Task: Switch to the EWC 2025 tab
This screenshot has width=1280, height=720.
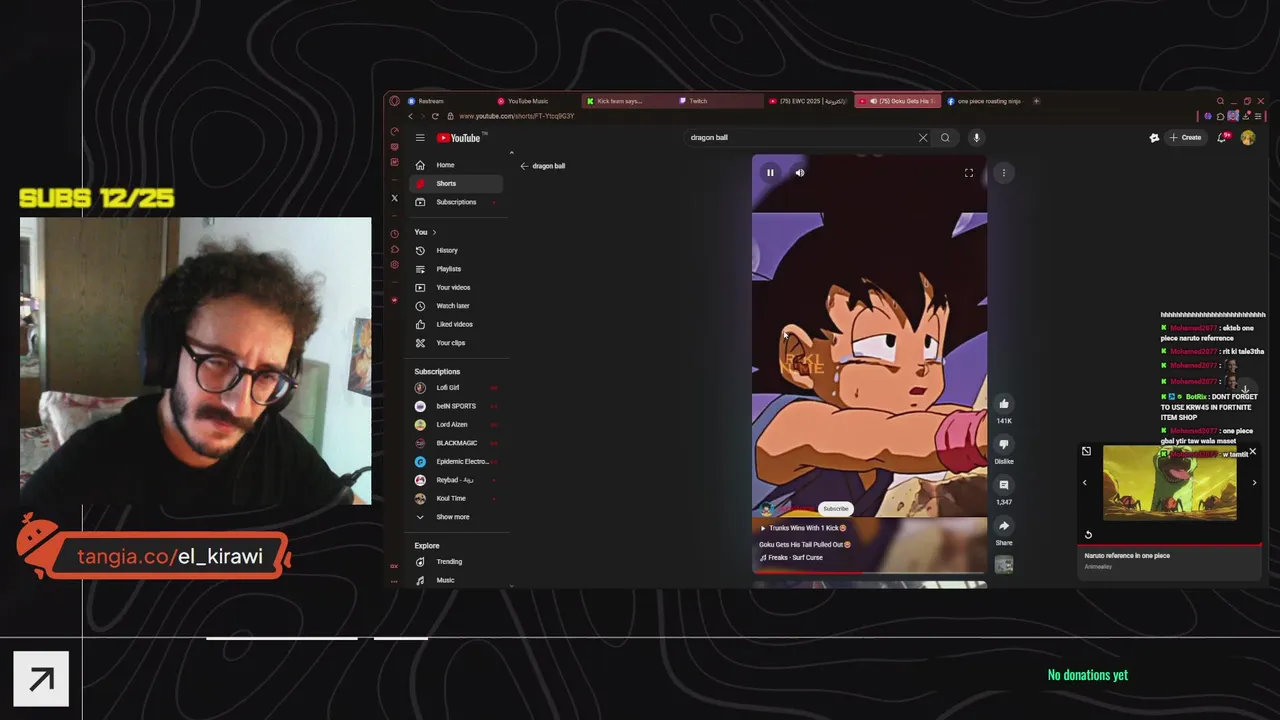Action: (x=809, y=101)
